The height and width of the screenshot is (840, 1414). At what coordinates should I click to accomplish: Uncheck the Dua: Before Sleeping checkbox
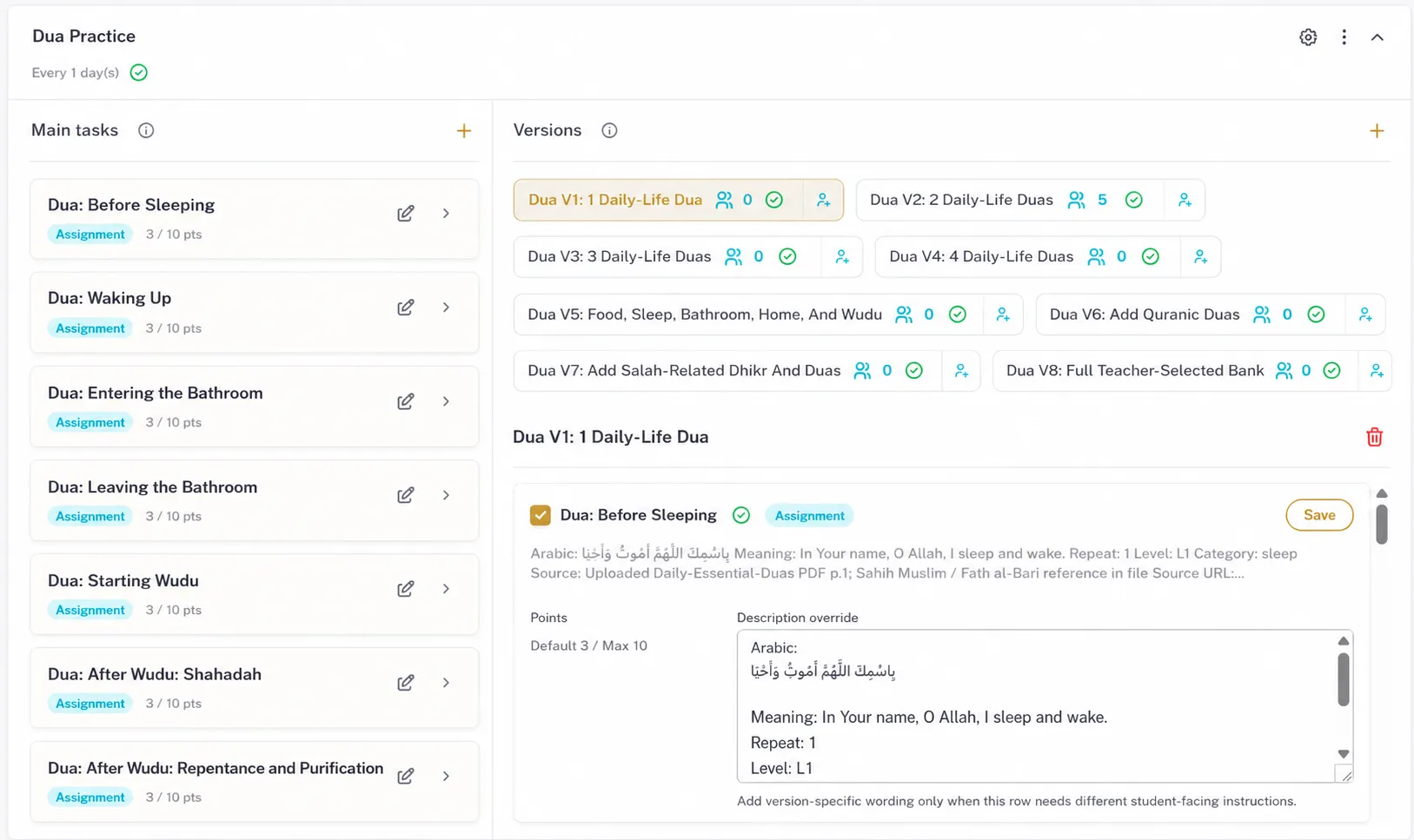click(540, 515)
